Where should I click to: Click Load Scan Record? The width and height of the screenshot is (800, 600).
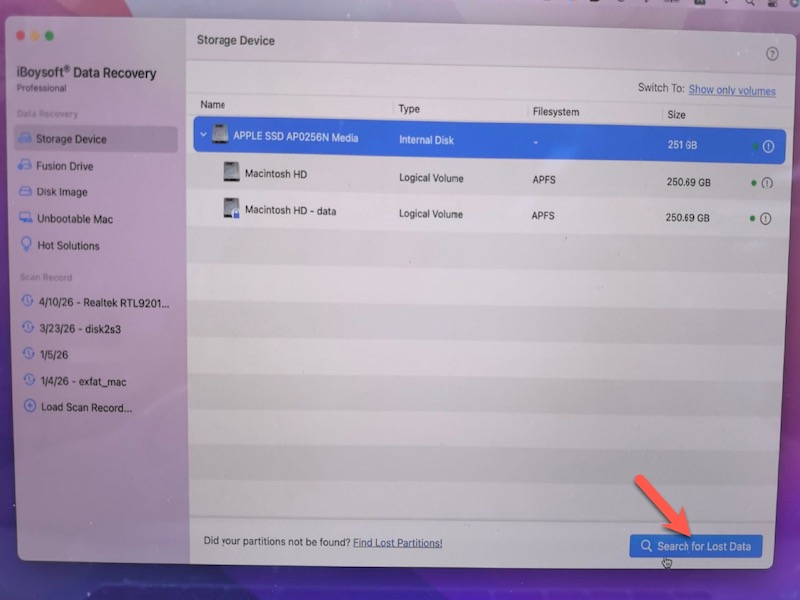tap(86, 408)
